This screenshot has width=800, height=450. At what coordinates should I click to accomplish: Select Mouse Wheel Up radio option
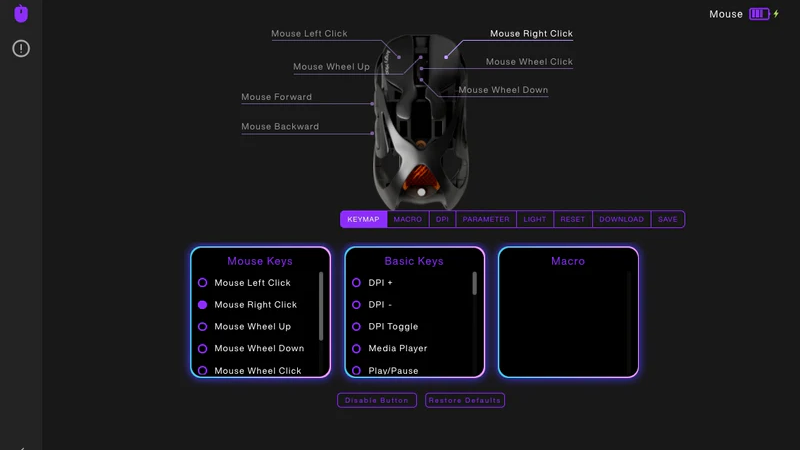coord(203,327)
